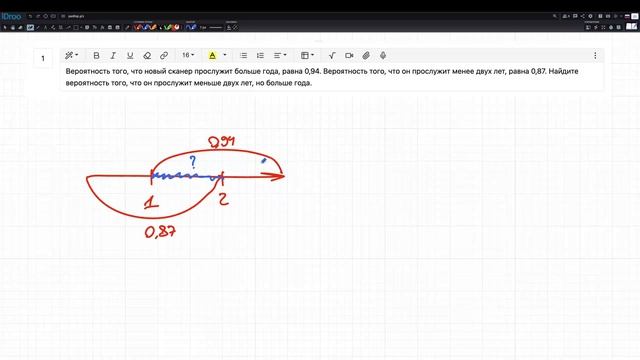Choose the orange pen preset
Viewport: 640px width, 360px height.
(153, 27)
